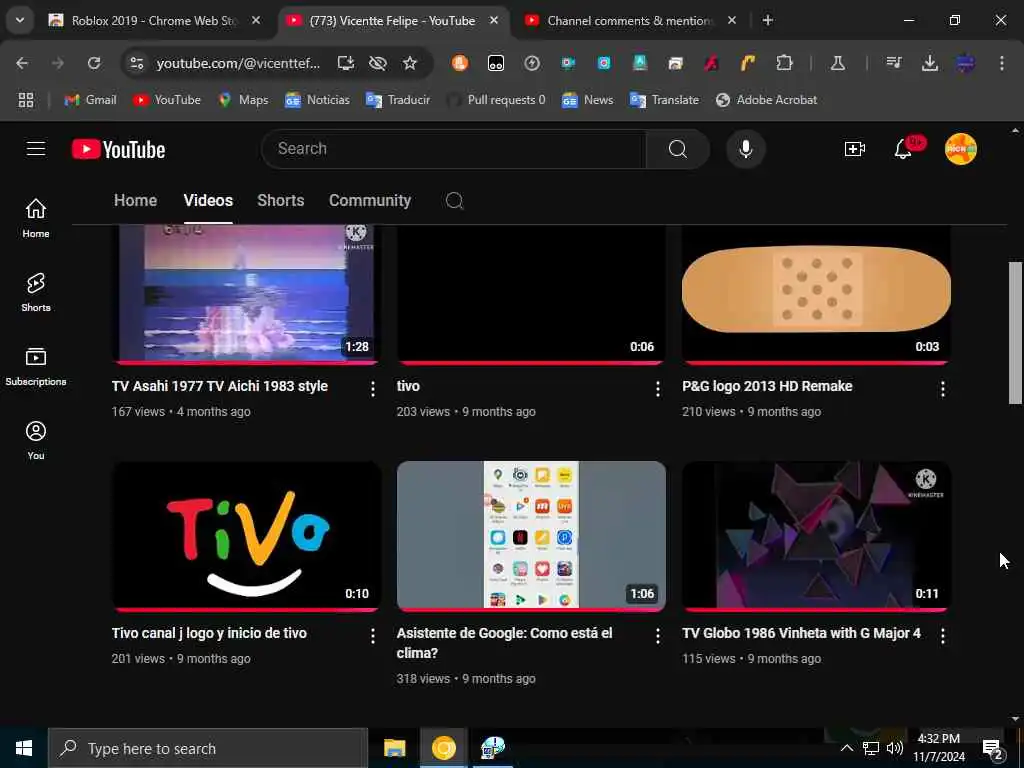The width and height of the screenshot is (1024, 768).
Task: Open the Adobe Acrobat bookmark
Action: 766,100
